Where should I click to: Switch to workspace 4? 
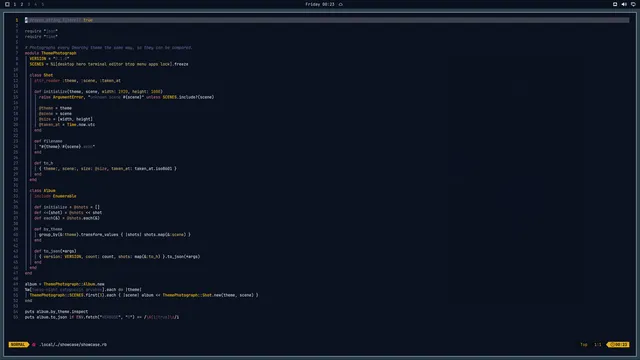tap(36, 4)
